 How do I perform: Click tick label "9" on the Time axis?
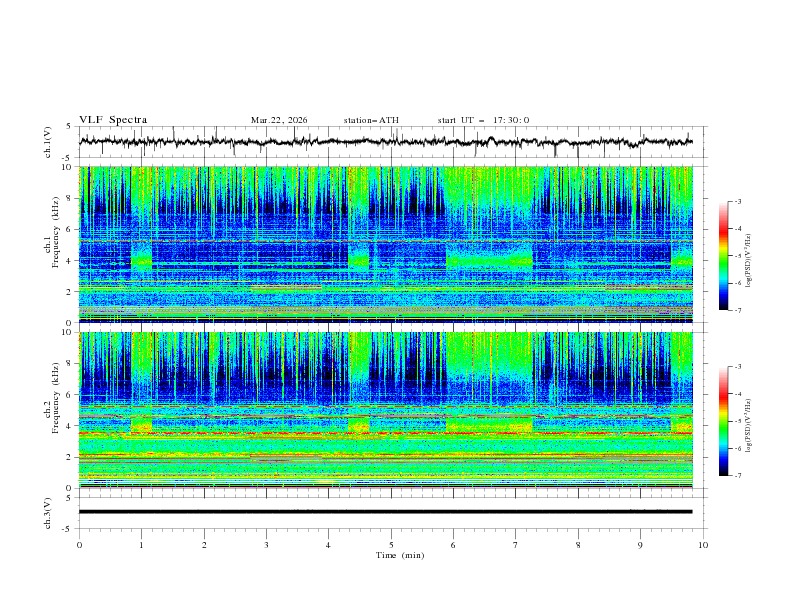click(640, 545)
